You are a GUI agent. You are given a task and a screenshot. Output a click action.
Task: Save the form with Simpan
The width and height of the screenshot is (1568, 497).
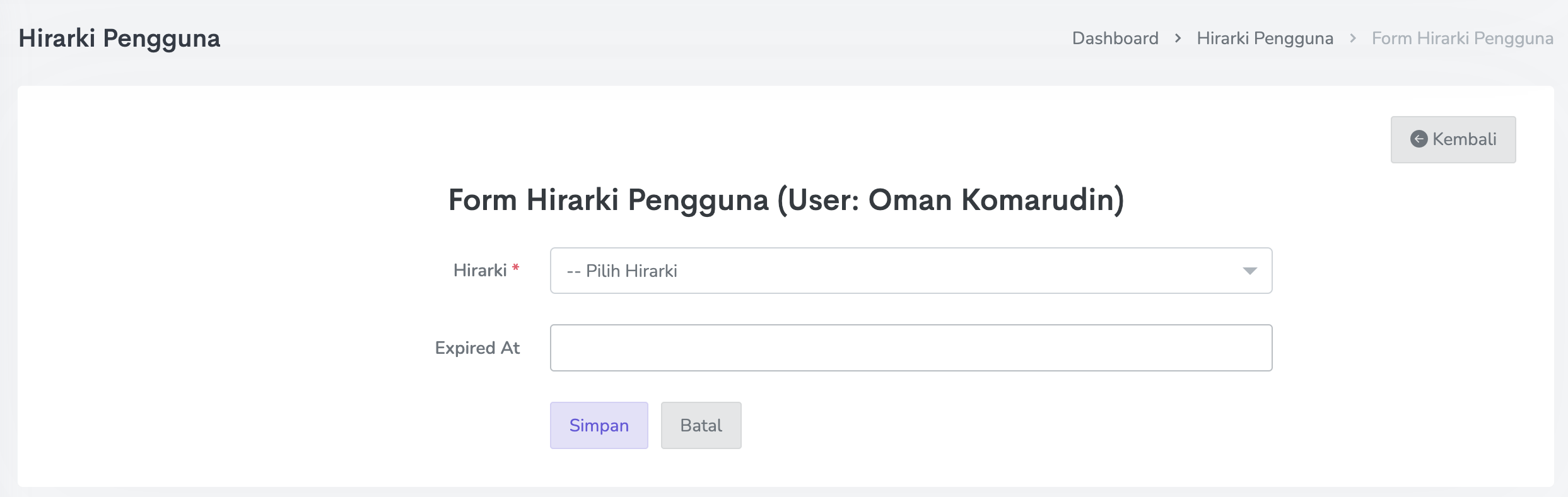coord(599,426)
